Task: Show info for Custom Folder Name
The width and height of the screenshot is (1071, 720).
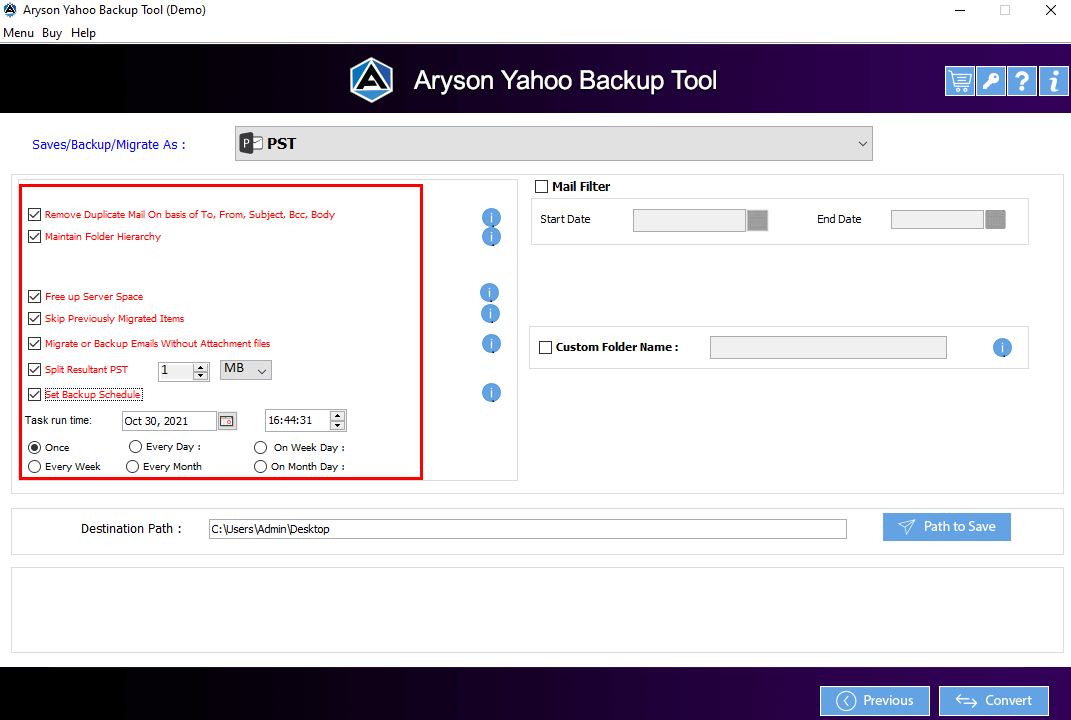Action: point(1002,348)
